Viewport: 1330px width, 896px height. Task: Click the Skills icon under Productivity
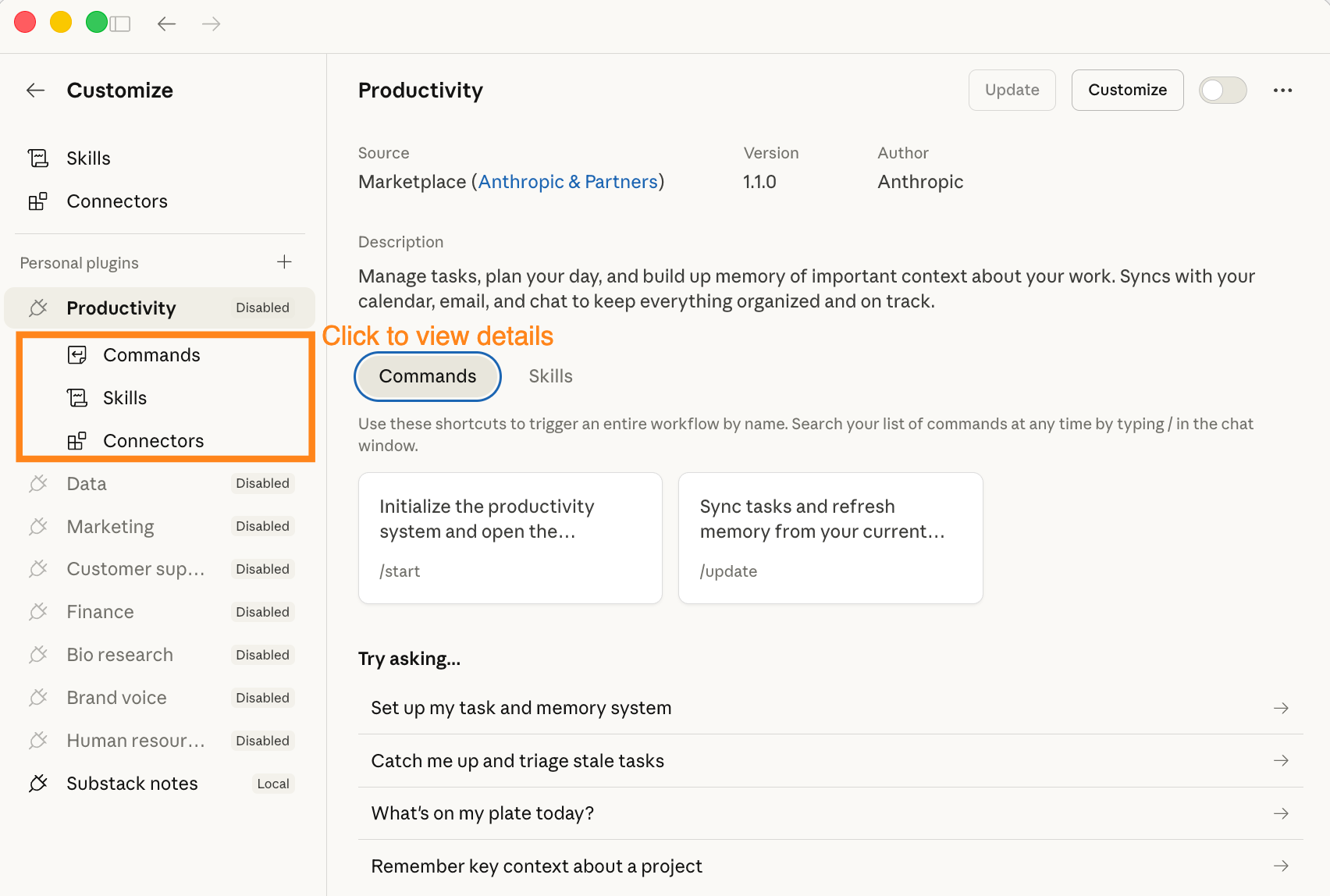pos(77,398)
